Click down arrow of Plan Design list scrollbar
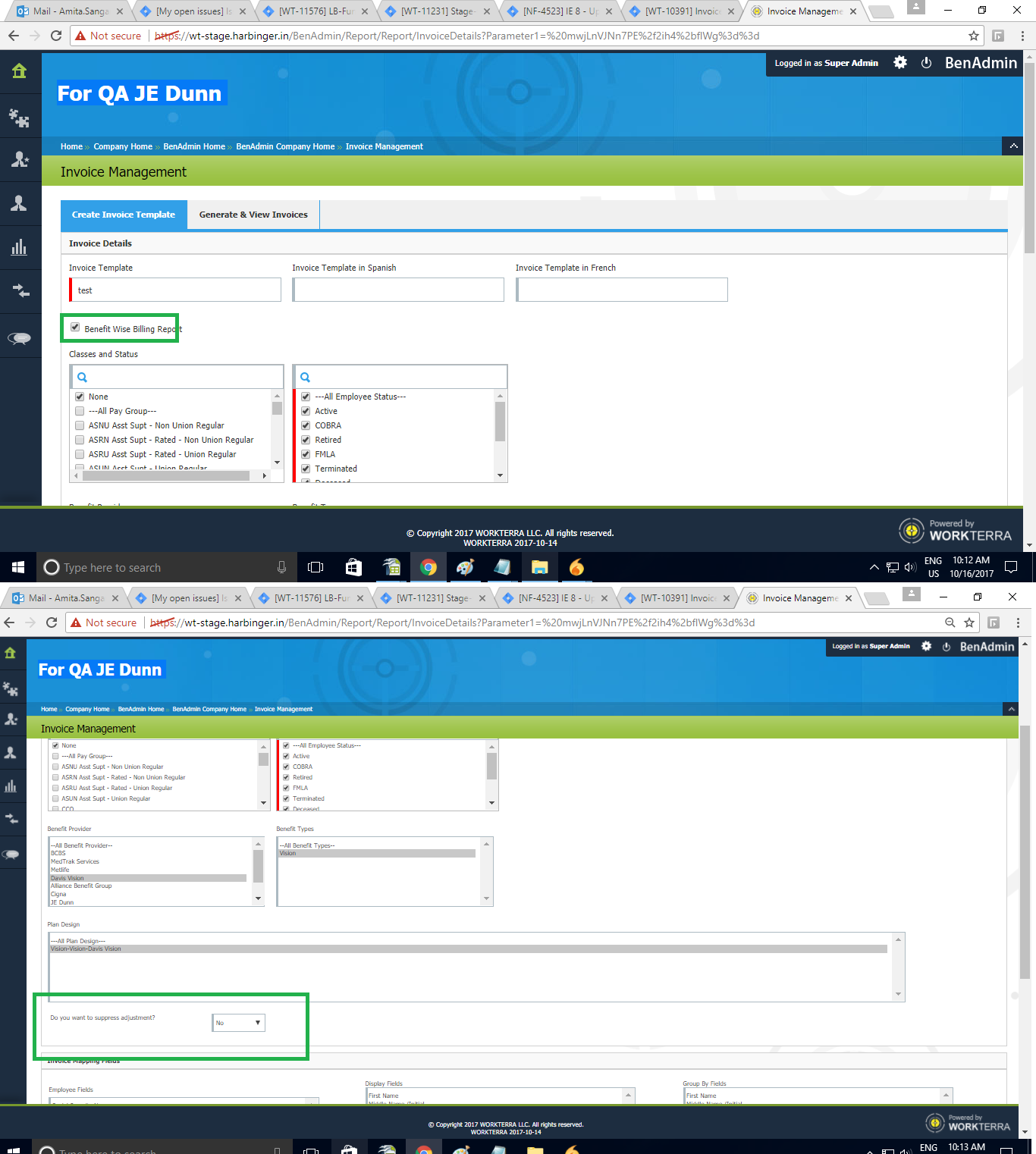This screenshot has height=1154, width=1036. 899,994
